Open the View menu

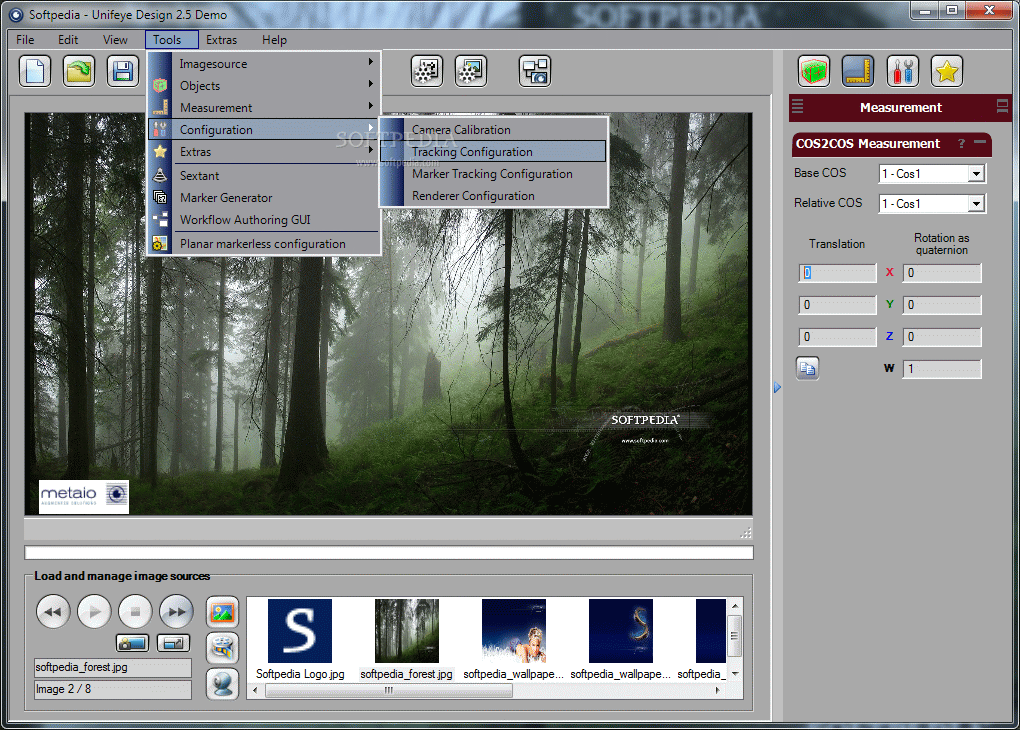click(115, 40)
